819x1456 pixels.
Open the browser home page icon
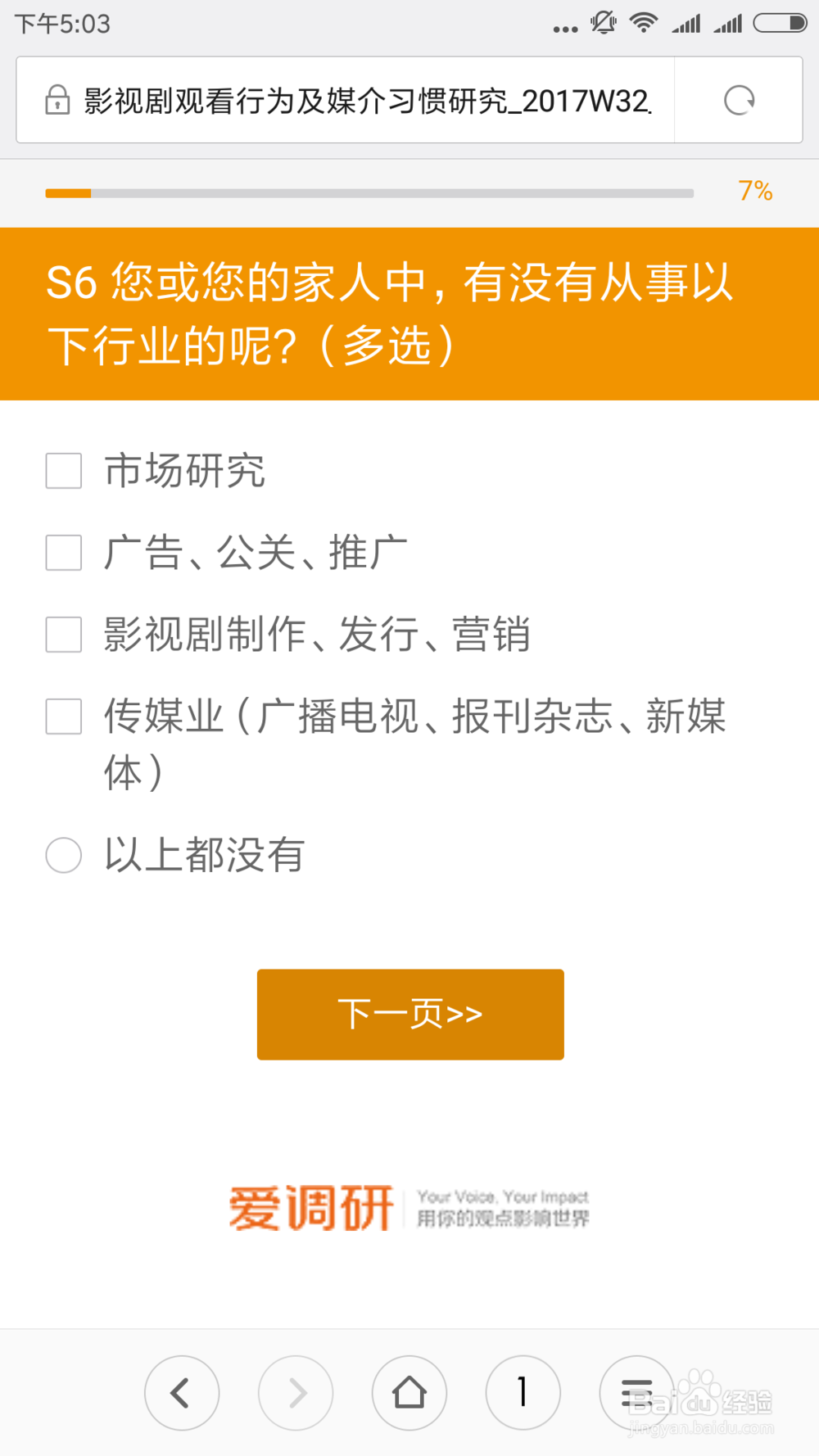[409, 1392]
